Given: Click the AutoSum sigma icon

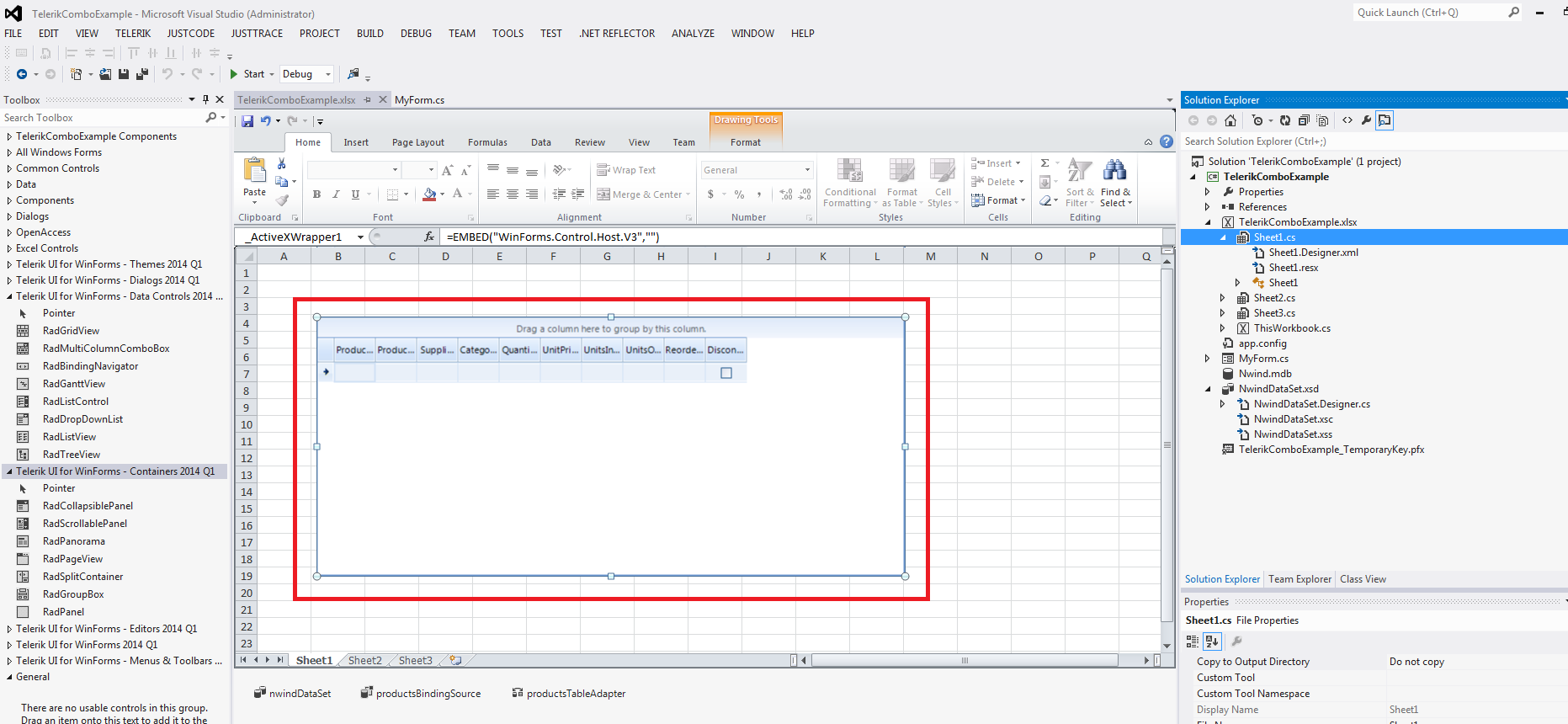Looking at the screenshot, I should (1045, 163).
